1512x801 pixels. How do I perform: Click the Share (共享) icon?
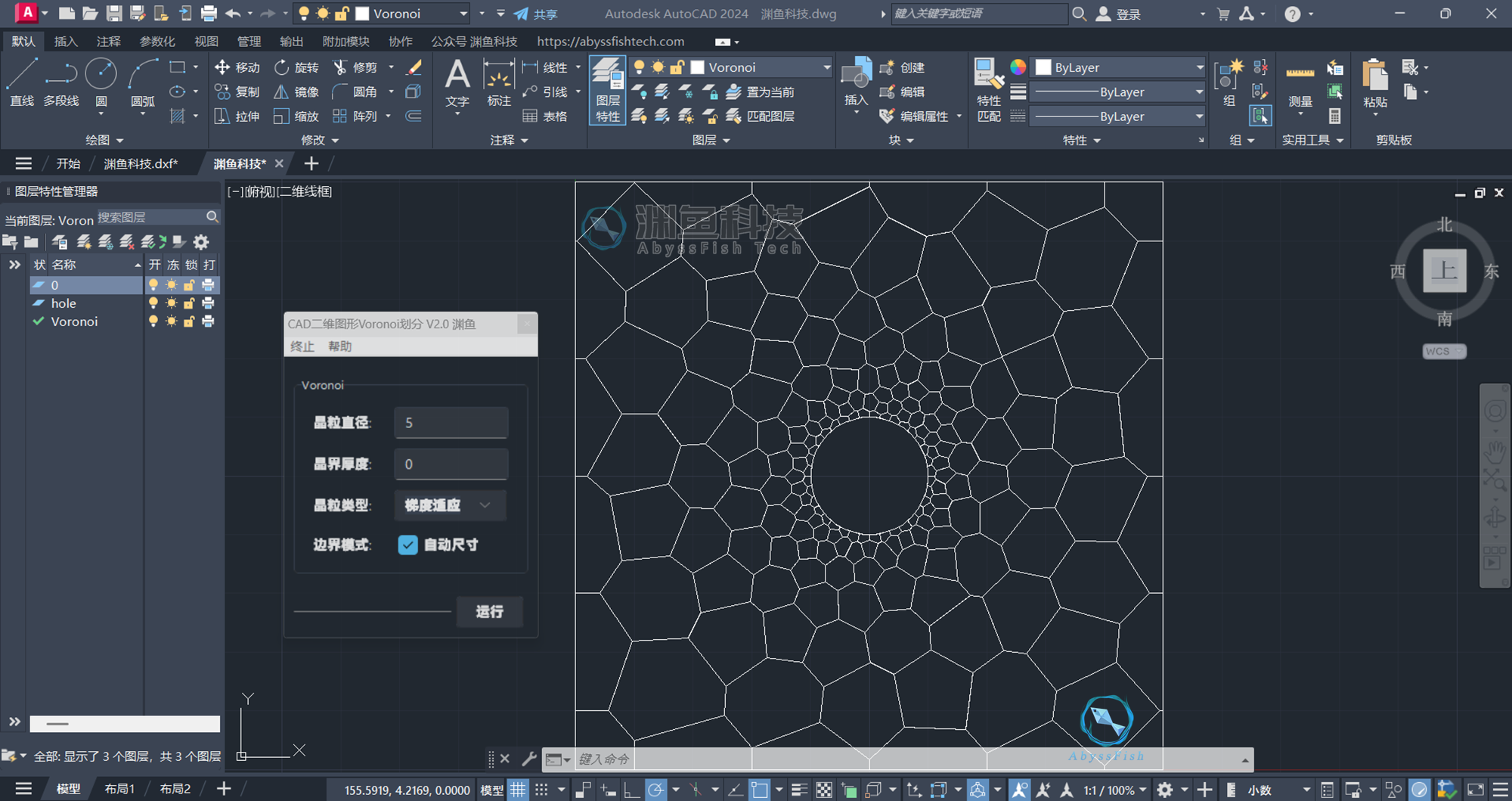pyautogui.click(x=535, y=14)
